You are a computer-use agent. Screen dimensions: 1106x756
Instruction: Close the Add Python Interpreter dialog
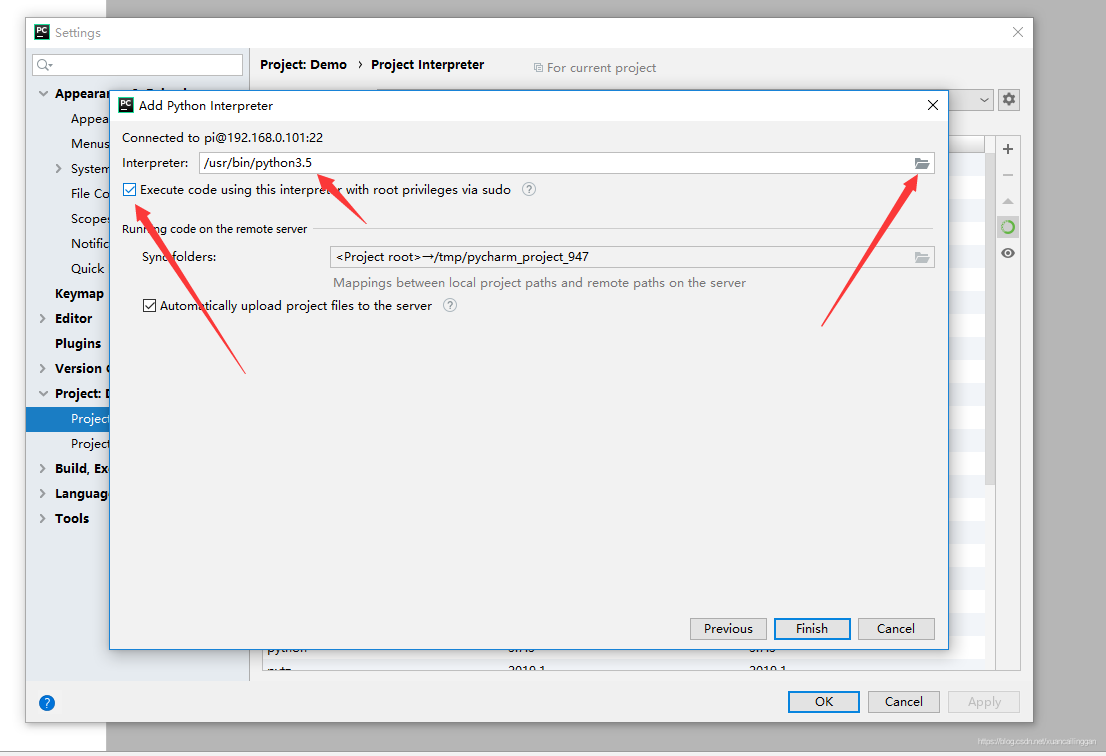[932, 105]
